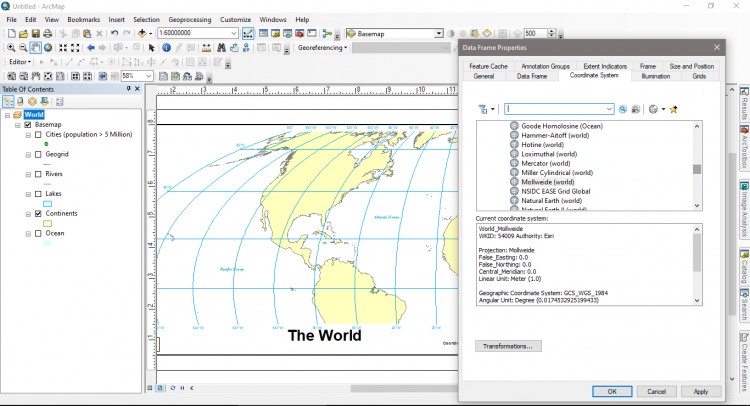Open the Bookmarks menu
The width and height of the screenshot is (750, 406).
pyautogui.click(x=84, y=20)
